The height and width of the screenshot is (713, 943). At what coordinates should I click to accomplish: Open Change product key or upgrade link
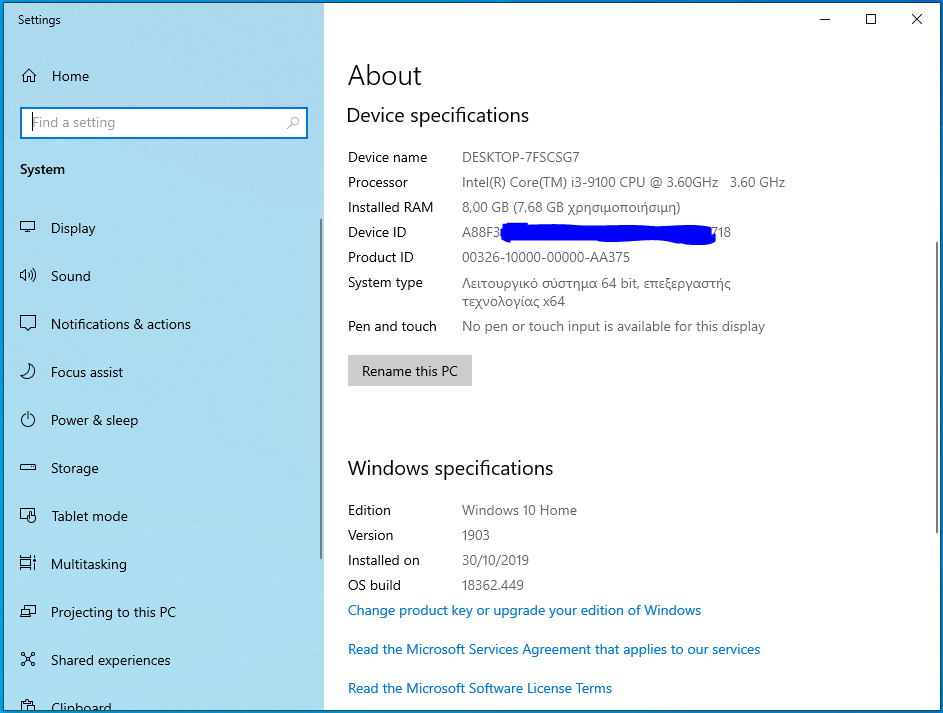tap(524, 610)
